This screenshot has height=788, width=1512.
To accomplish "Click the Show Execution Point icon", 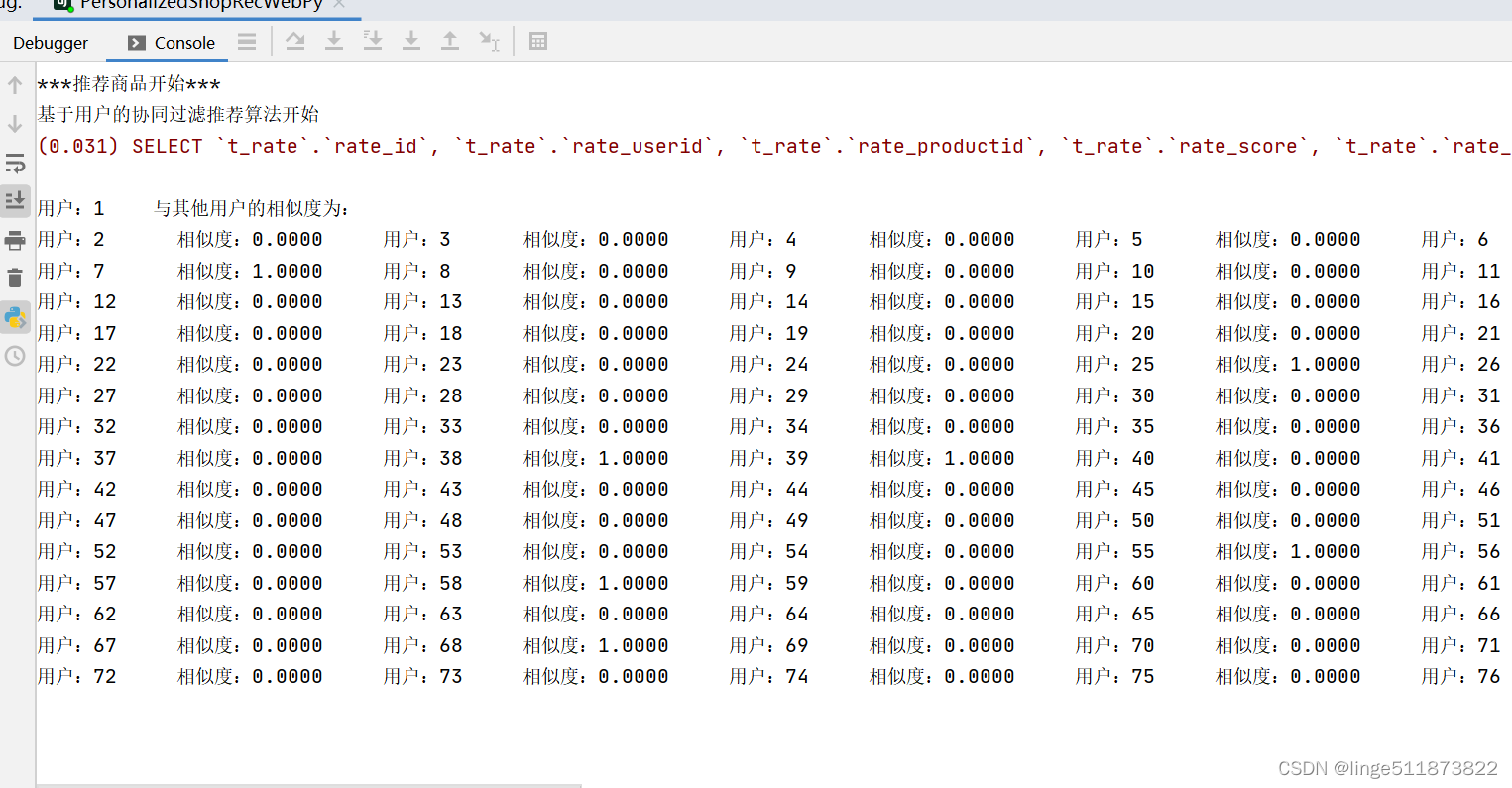I will tap(247, 41).
